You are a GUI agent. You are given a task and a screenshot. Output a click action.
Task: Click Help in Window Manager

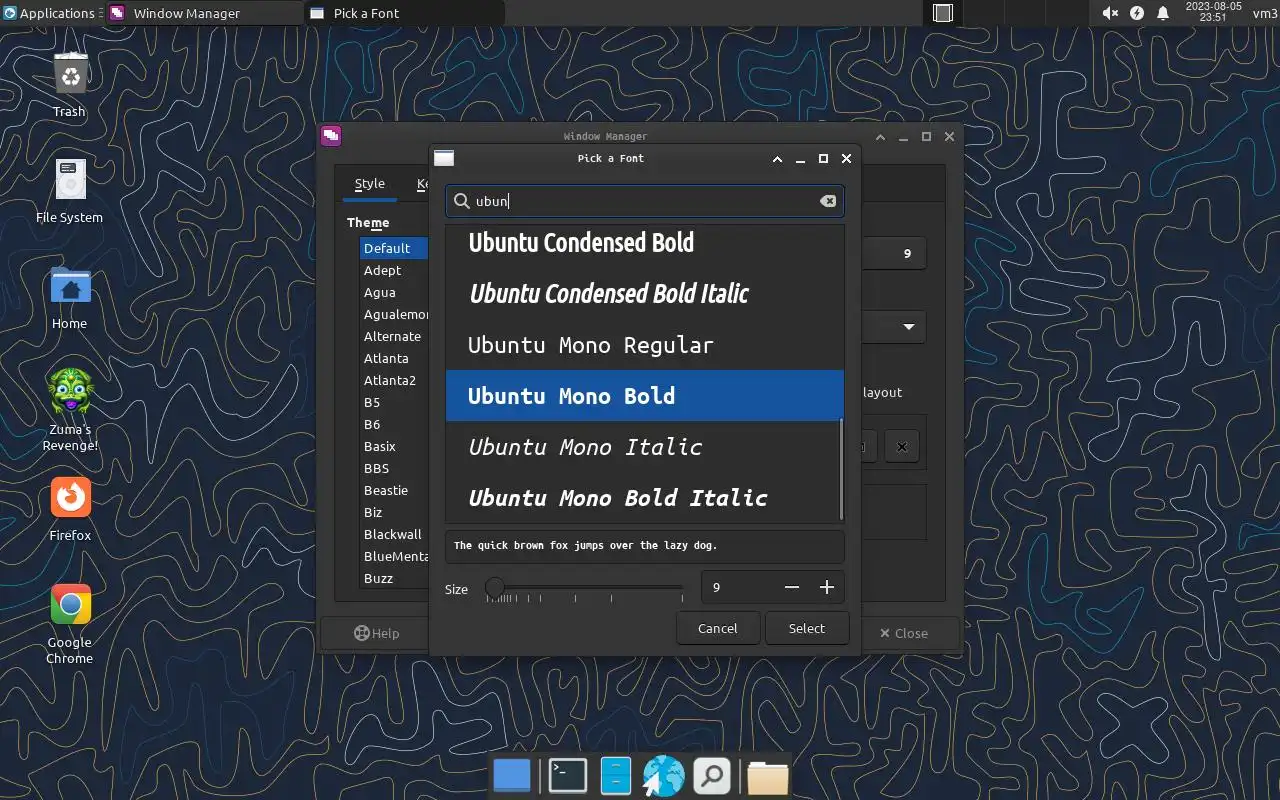tap(376, 633)
